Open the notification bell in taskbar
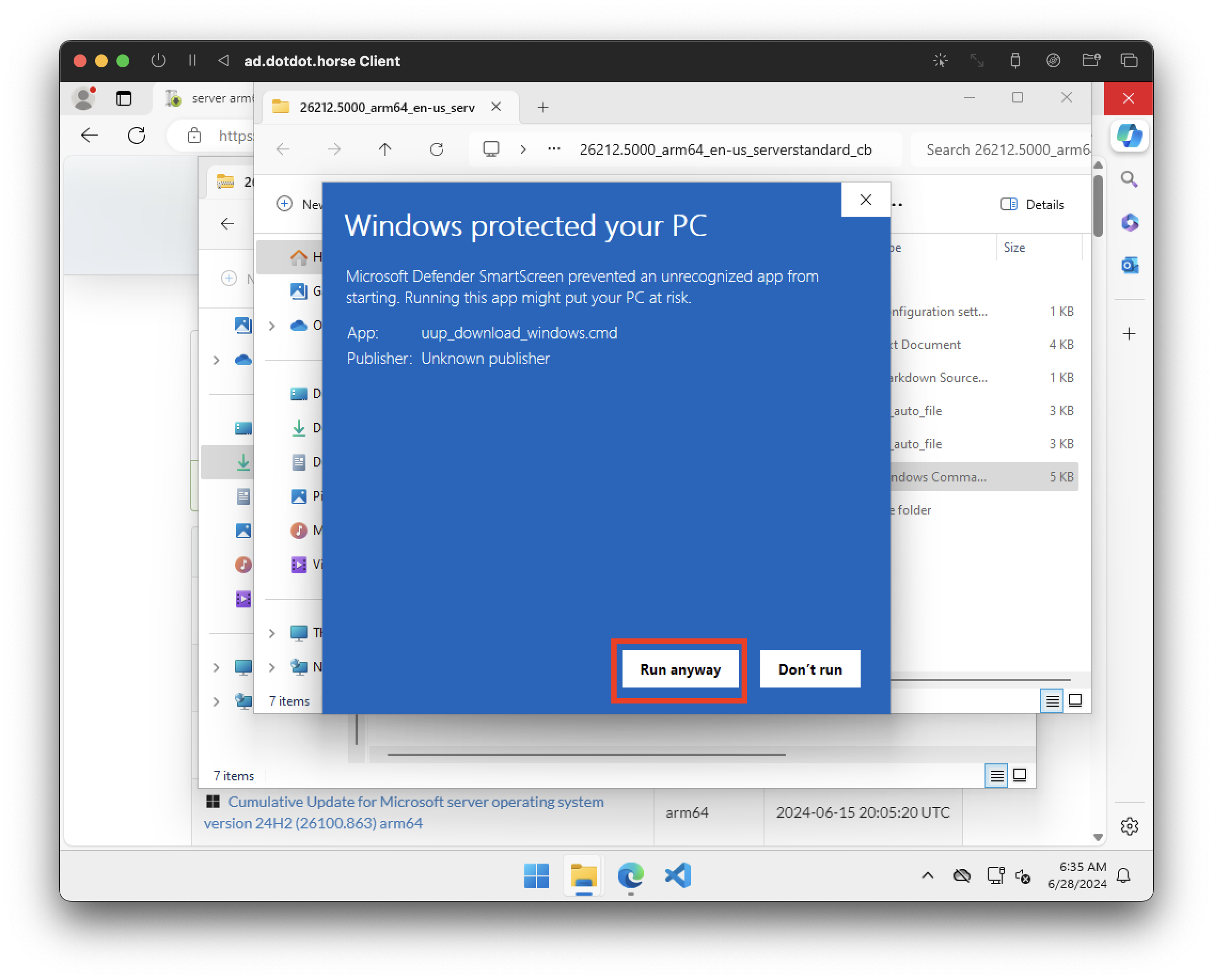The height and width of the screenshot is (980, 1213). point(1123,875)
